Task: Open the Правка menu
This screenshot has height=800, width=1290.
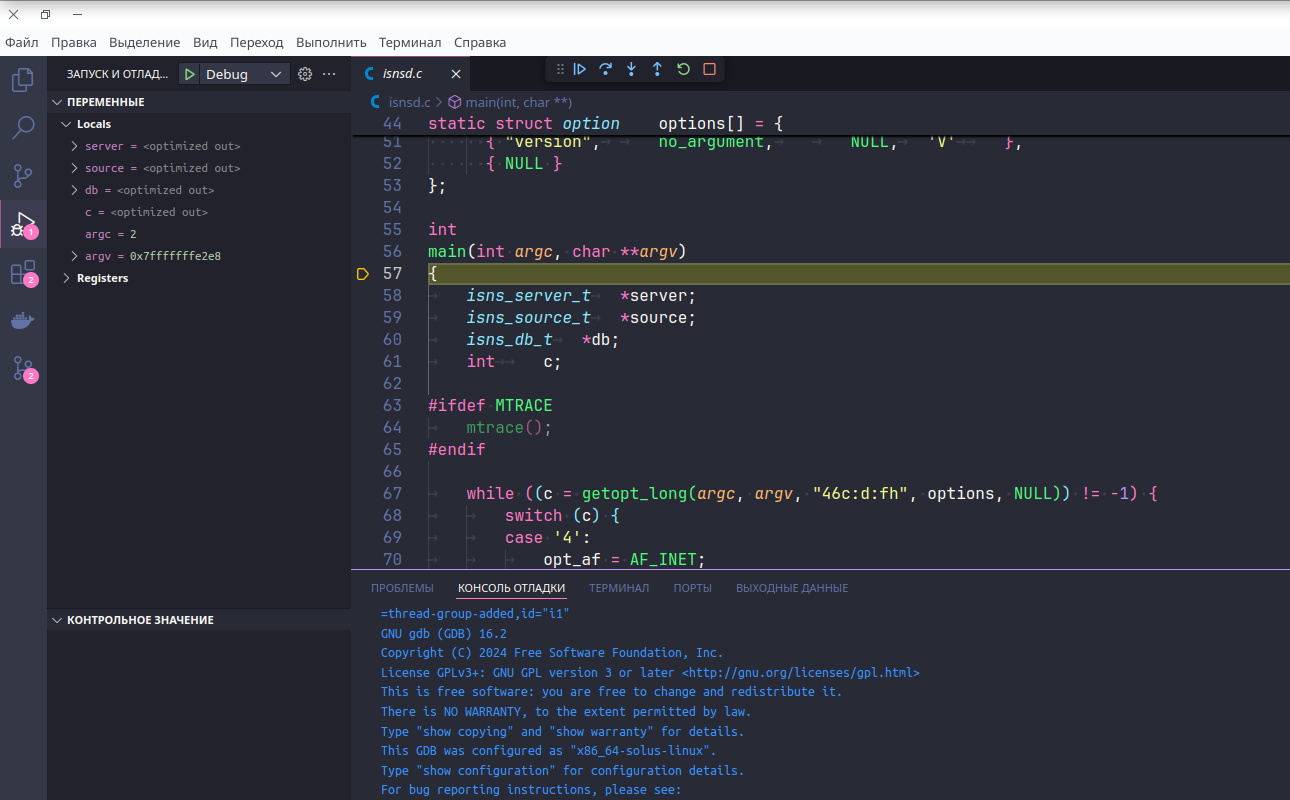Action: (x=74, y=43)
